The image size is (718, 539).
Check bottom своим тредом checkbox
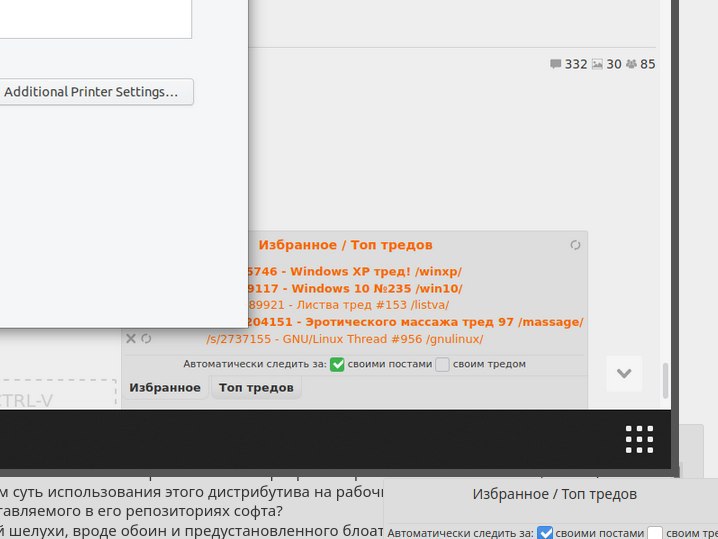[x=655, y=533]
